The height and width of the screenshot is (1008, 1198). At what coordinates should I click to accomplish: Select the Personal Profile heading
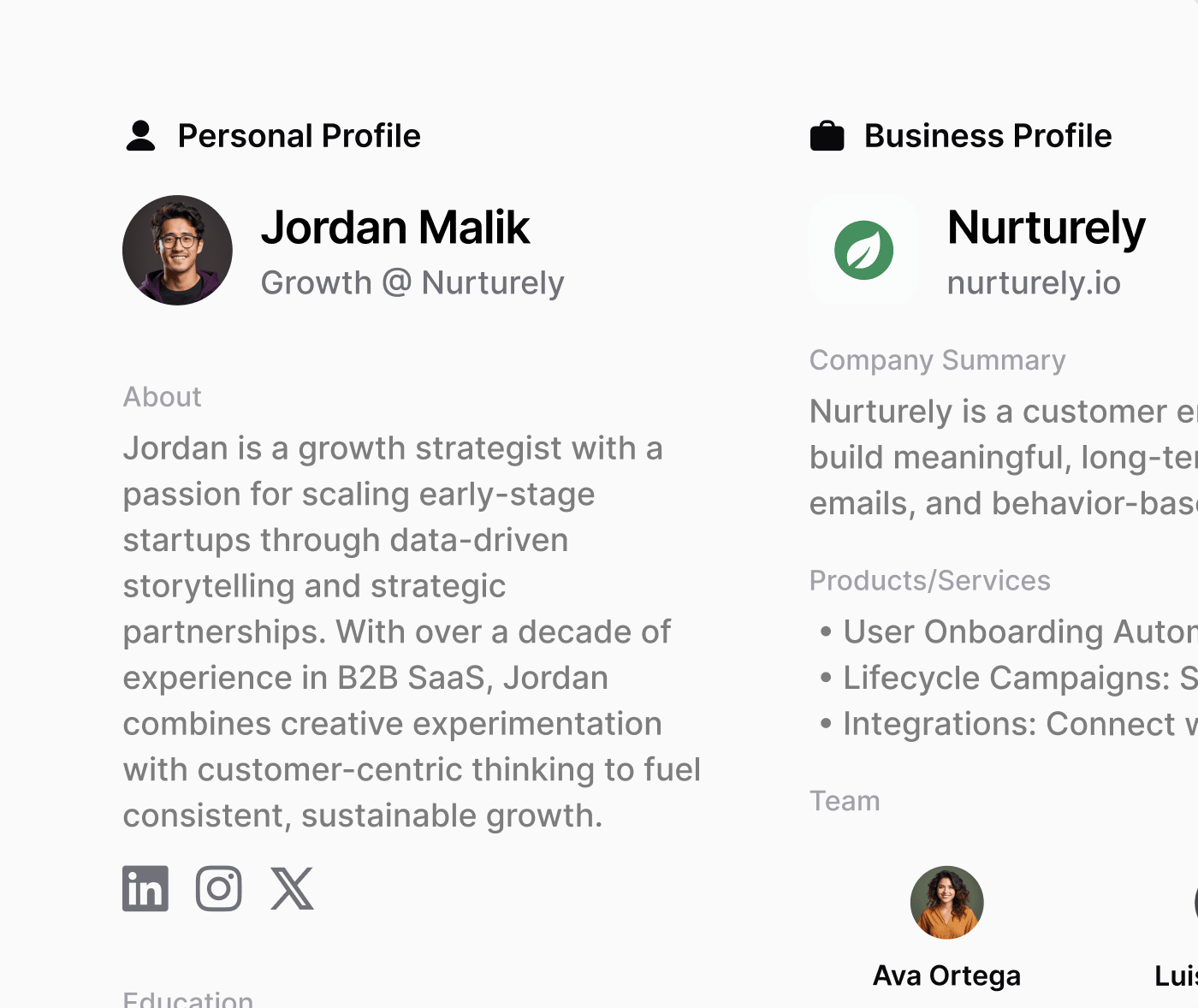(x=299, y=136)
